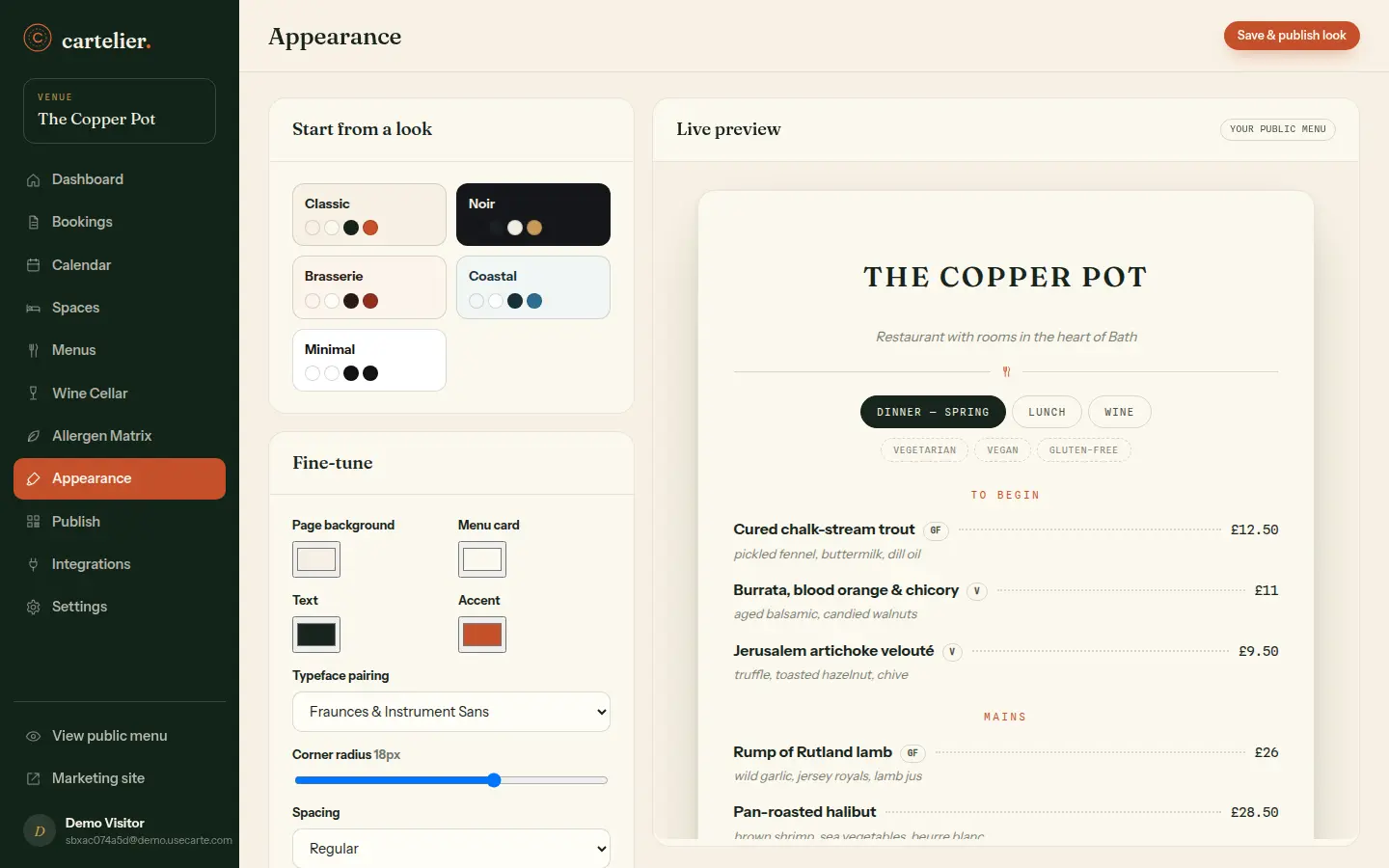Toggle the Vegetarian filter chip
The width and height of the screenshot is (1389, 868).
coord(924,450)
